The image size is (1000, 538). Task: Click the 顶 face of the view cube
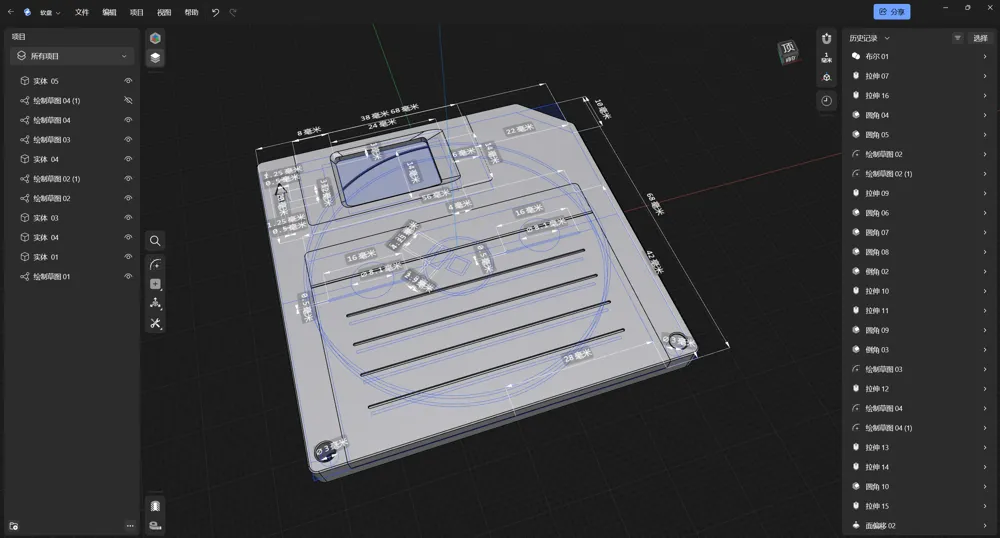click(x=788, y=49)
